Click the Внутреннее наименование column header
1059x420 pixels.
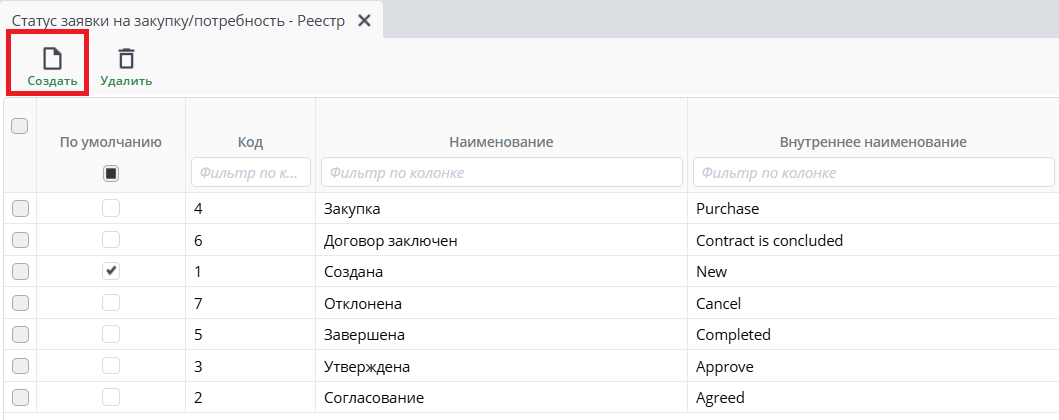[873, 142]
